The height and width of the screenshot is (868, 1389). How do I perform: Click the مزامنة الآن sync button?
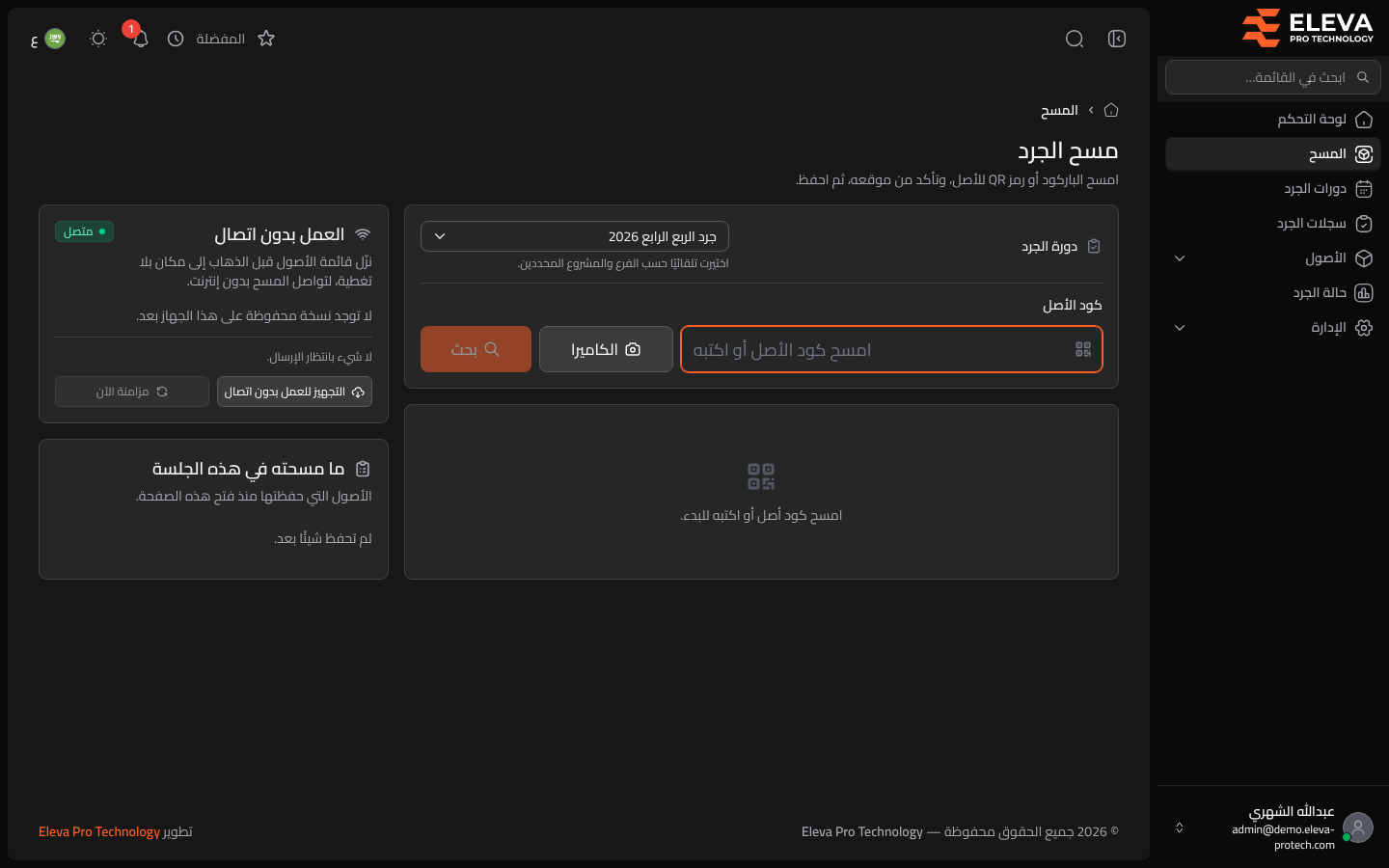click(132, 392)
